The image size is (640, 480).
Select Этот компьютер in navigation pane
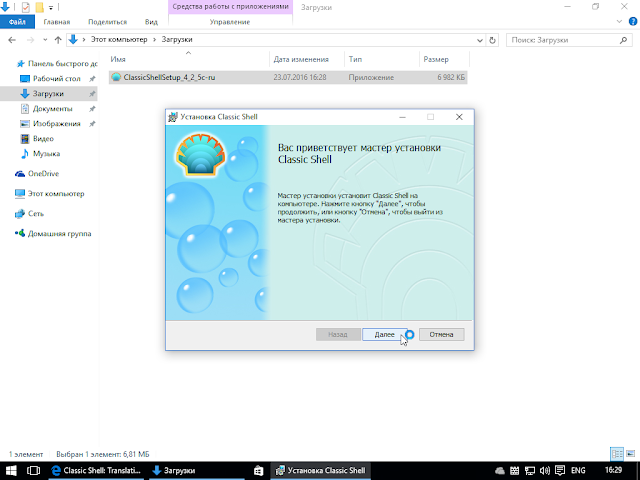point(49,194)
